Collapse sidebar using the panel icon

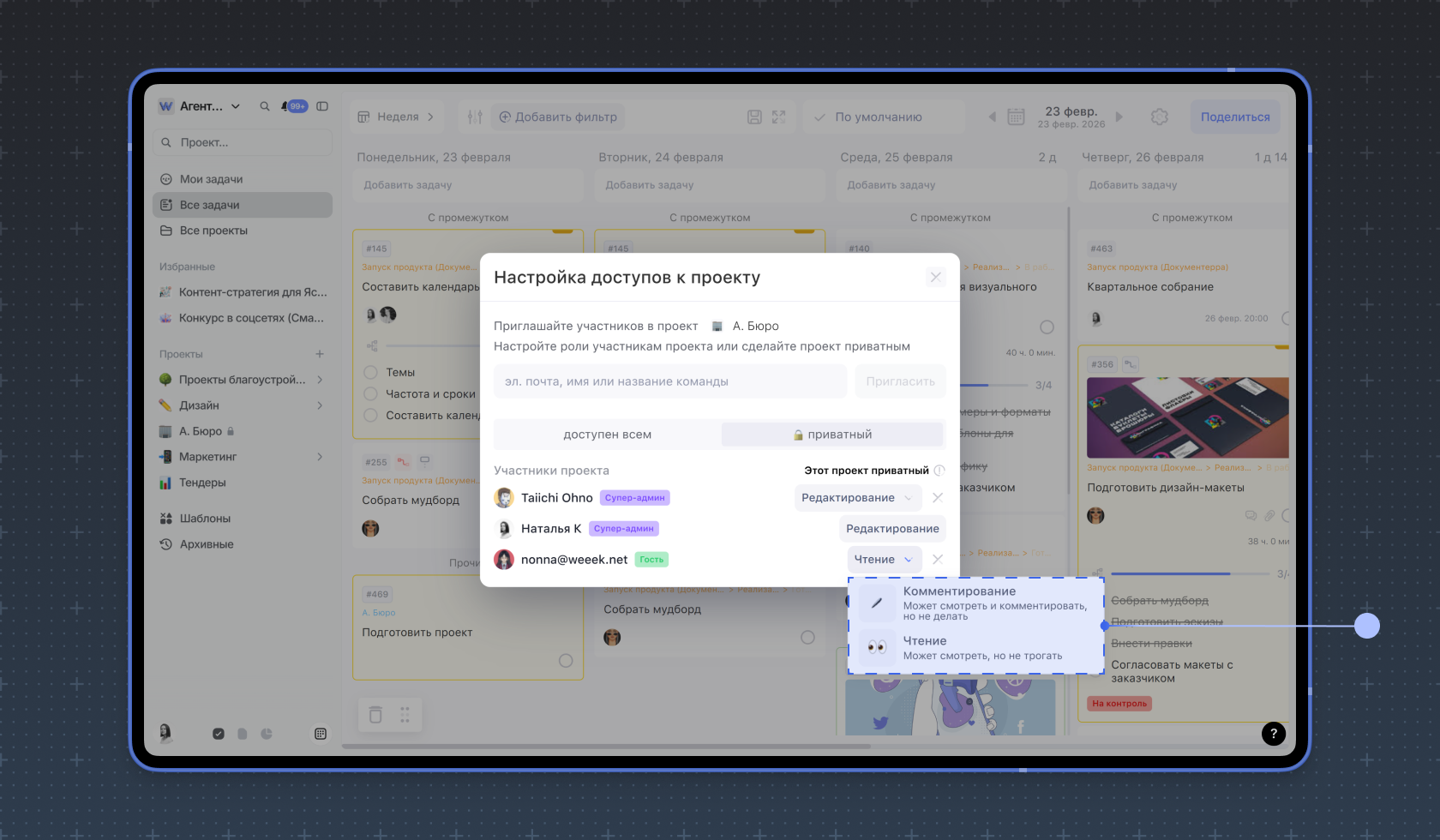[322, 106]
